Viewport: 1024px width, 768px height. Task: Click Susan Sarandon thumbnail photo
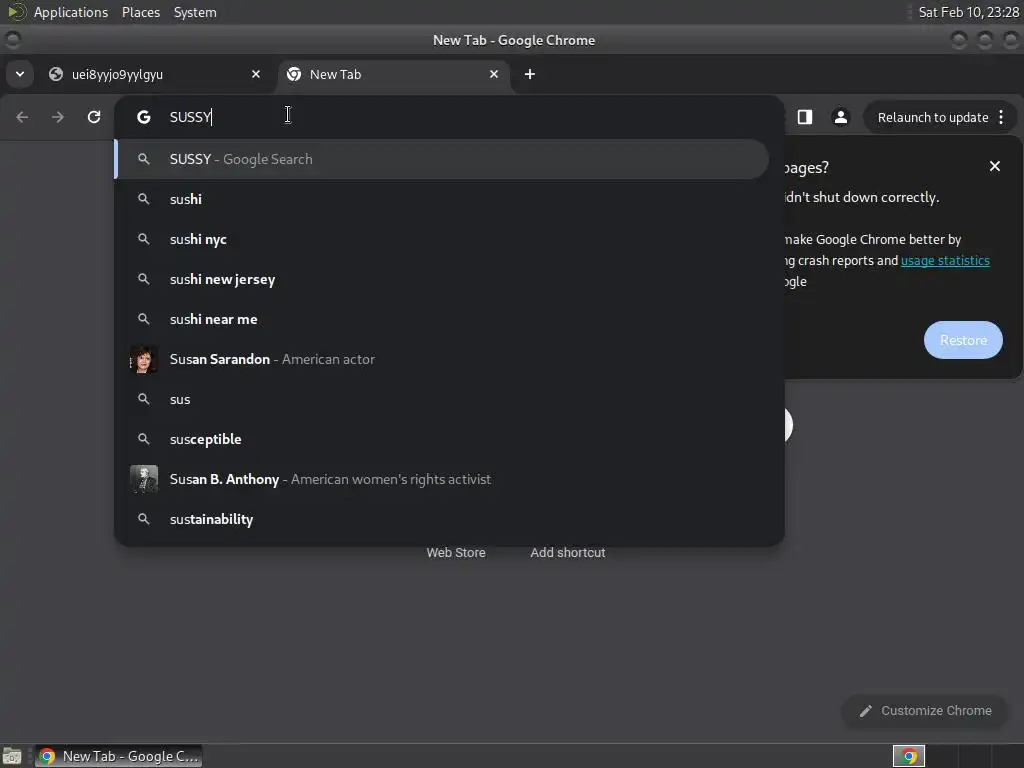click(x=144, y=359)
